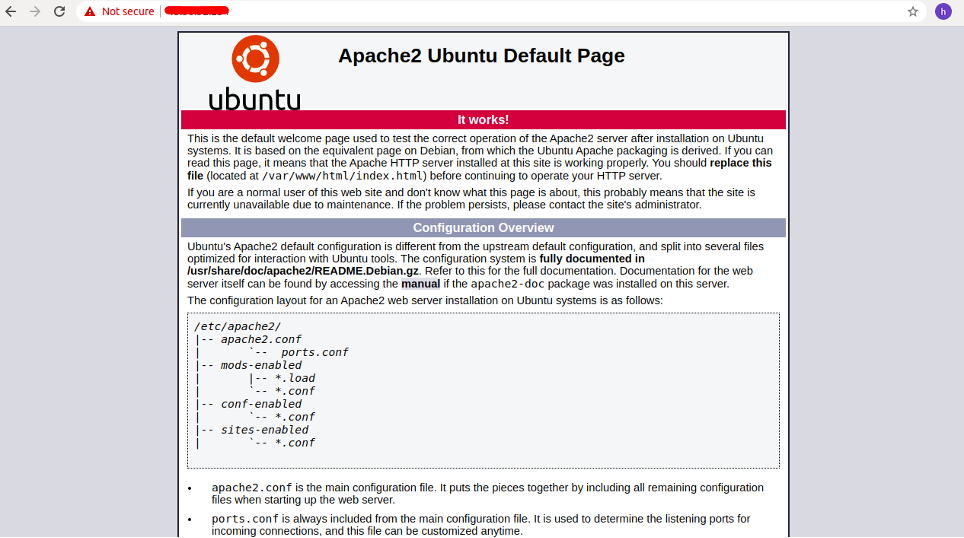Go back to the previous page
The width and height of the screenshot is (964, 538).
(11, 11)
